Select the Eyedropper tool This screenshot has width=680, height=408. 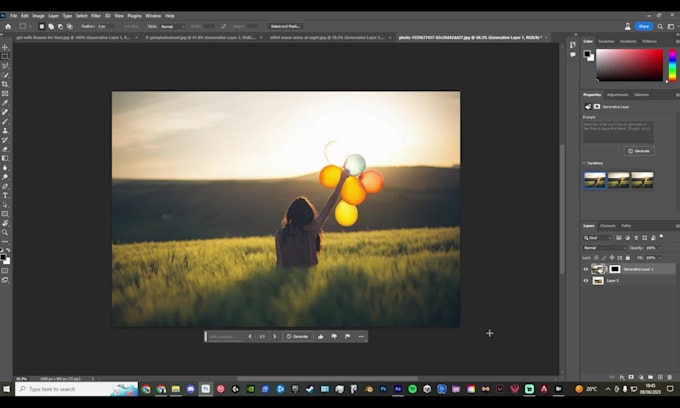point(5,103)
